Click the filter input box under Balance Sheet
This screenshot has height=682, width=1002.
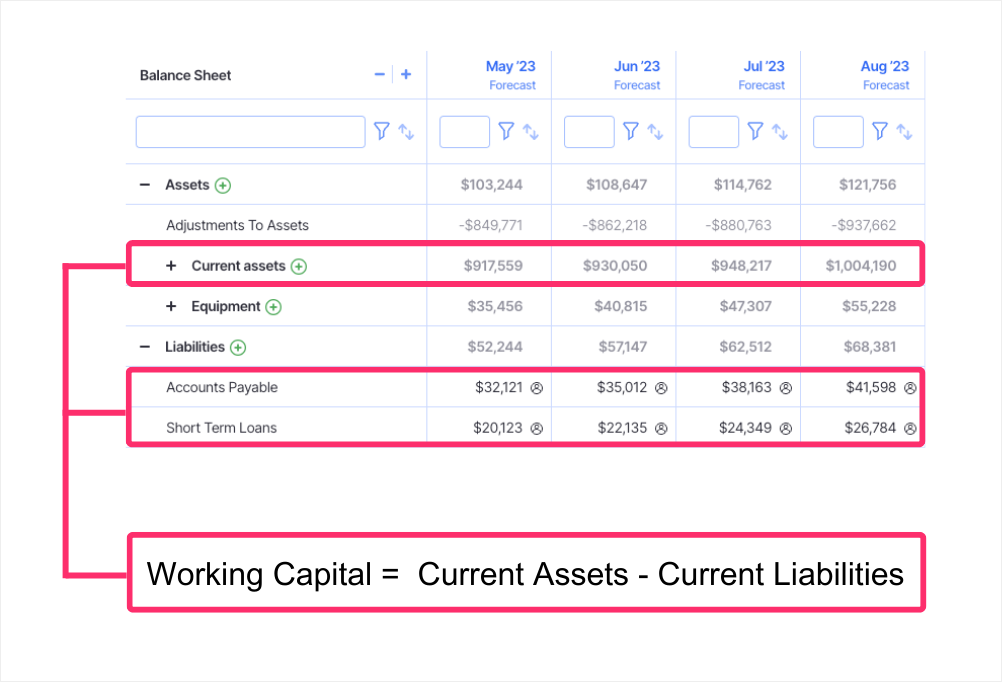(x=250, y=131)
